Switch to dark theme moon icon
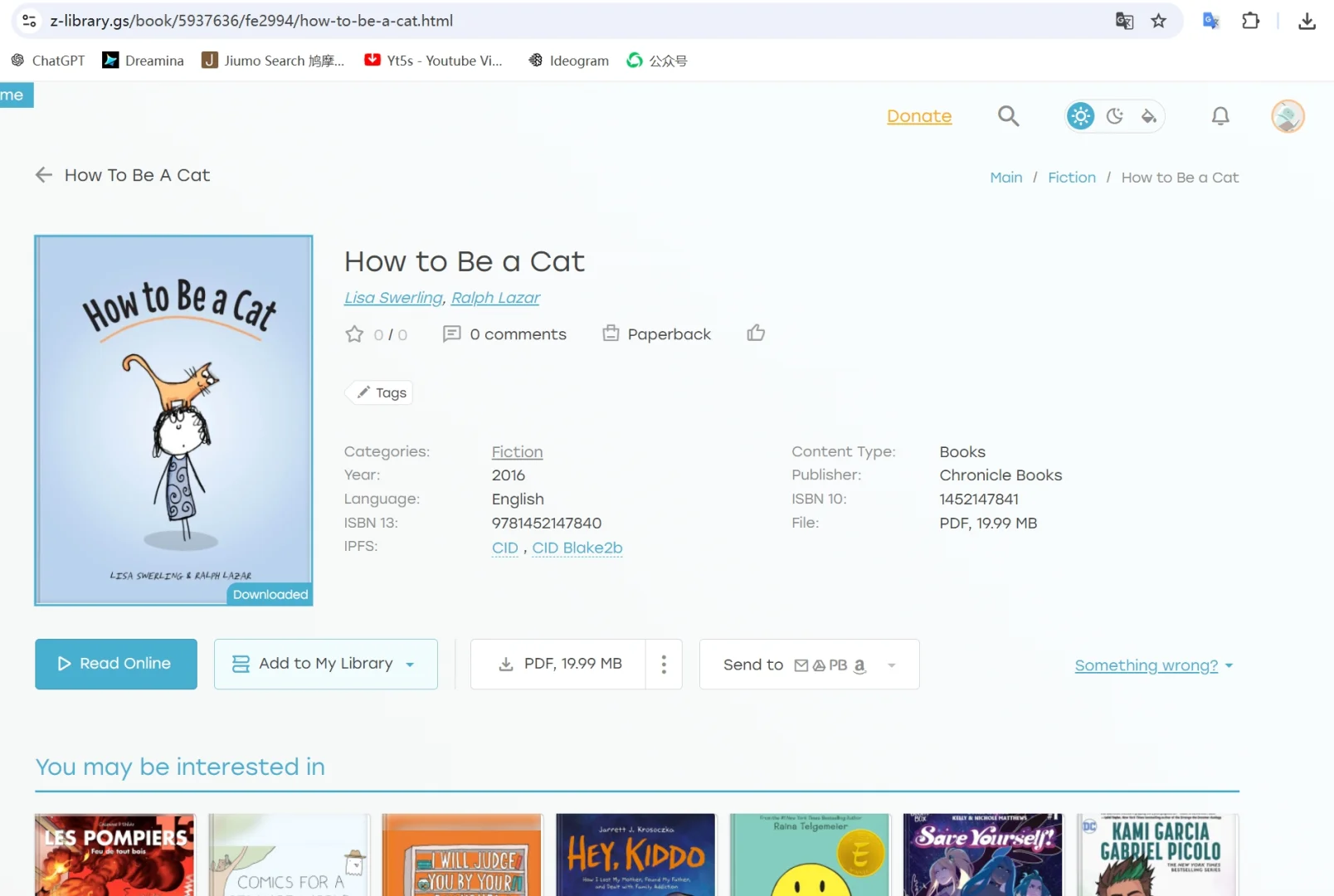This screenshot has width=1334, height=896. (1115, 116)
